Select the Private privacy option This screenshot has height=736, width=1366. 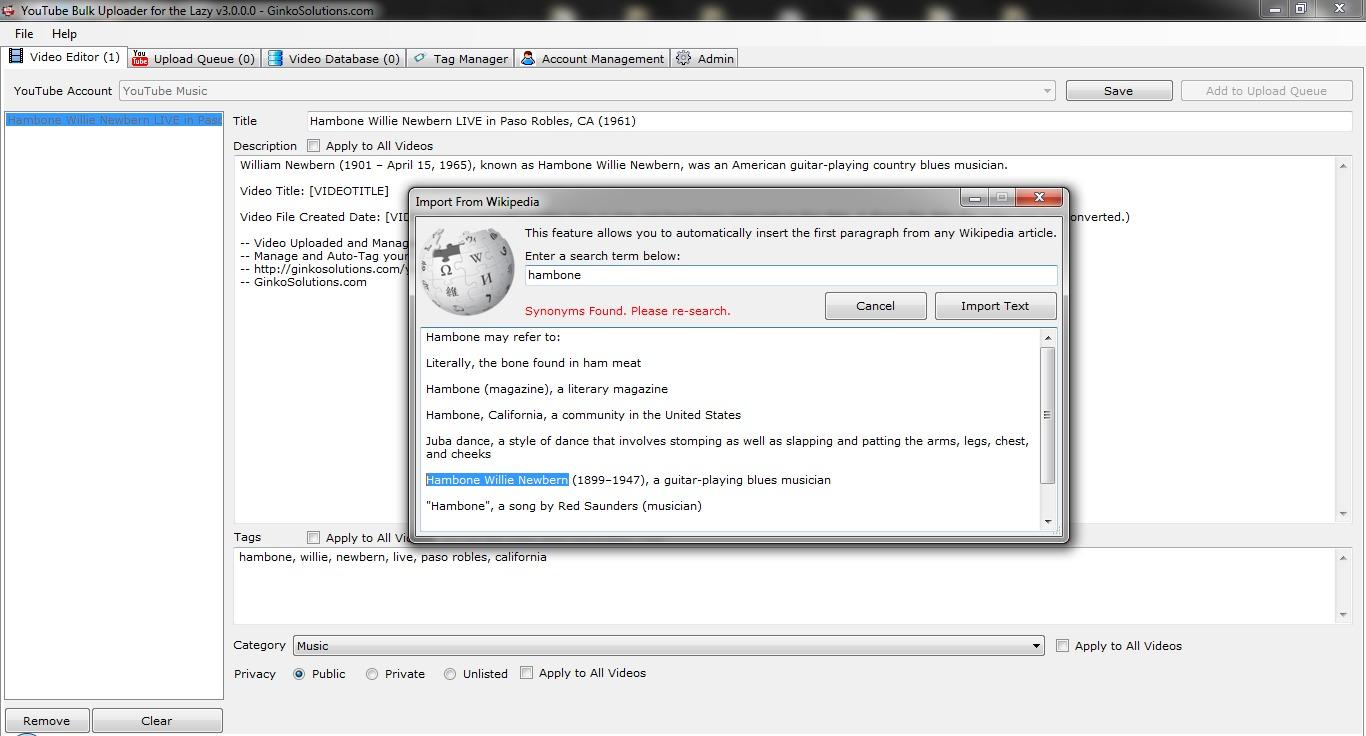coord(372,674)
